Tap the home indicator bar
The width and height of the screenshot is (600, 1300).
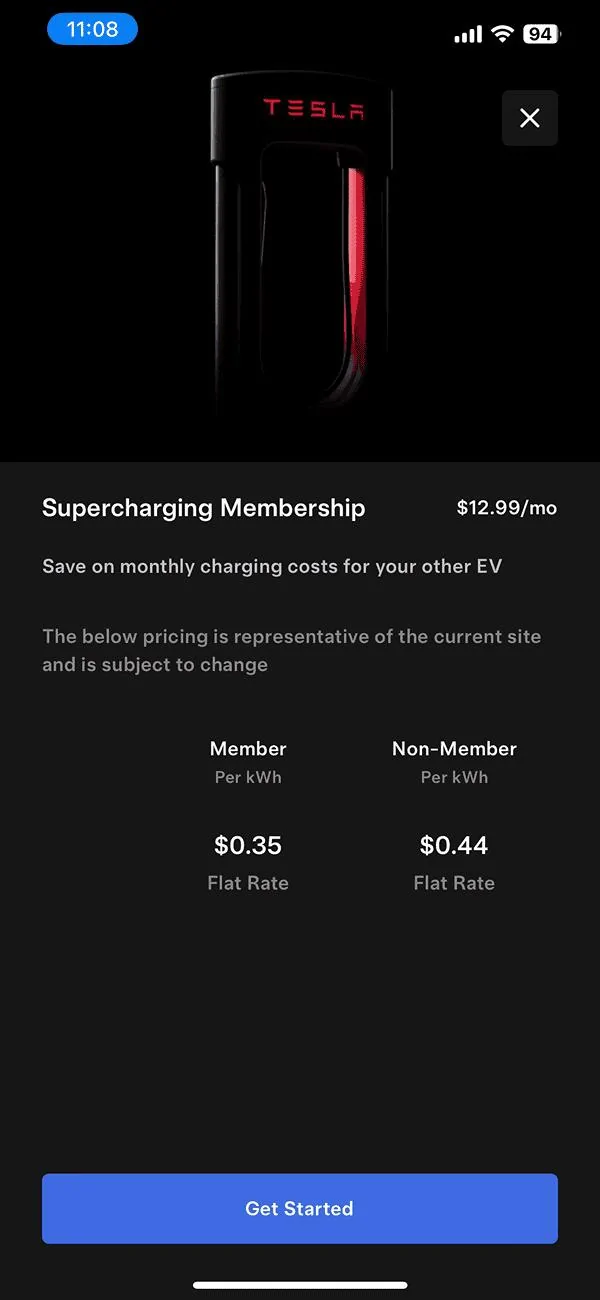(300, 1285)
